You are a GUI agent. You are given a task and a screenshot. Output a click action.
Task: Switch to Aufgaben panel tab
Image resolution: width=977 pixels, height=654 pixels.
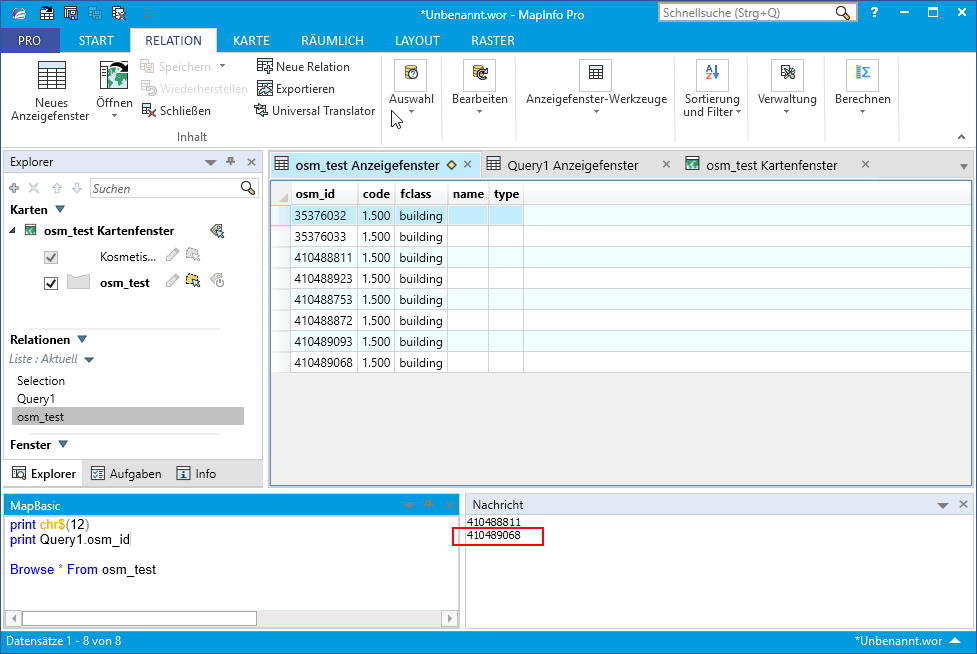(x=126, y=474)
